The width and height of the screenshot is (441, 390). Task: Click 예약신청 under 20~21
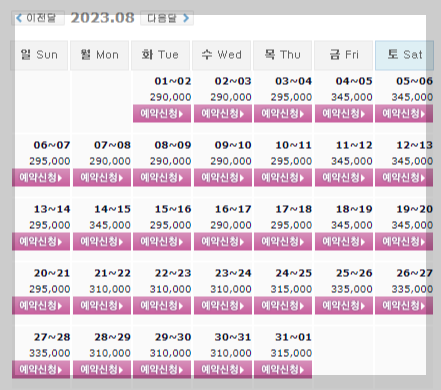click(41, 306)
